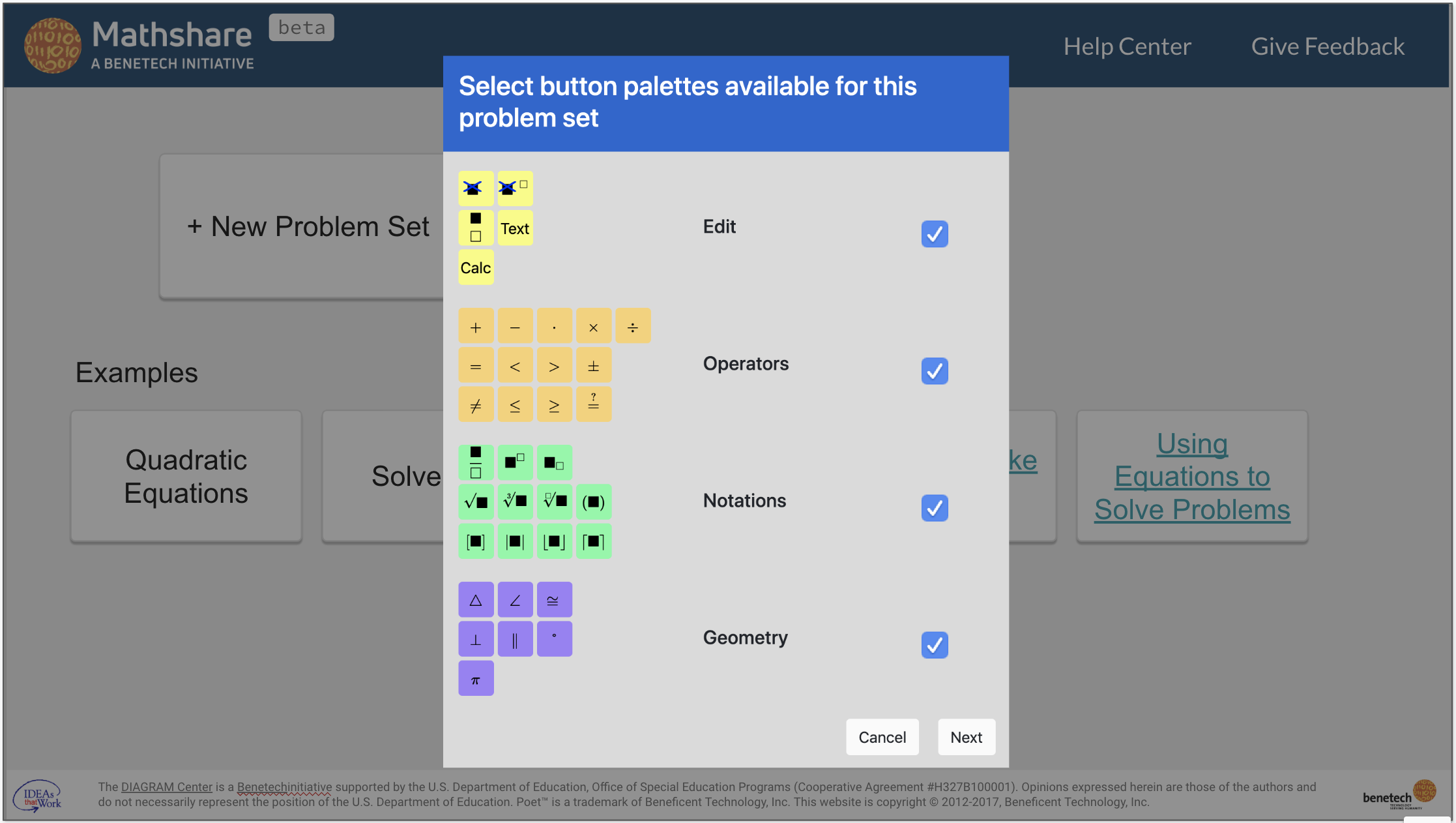Select the plus-minus operator button
The image size is (1456, 823).
tap(594, 365)
